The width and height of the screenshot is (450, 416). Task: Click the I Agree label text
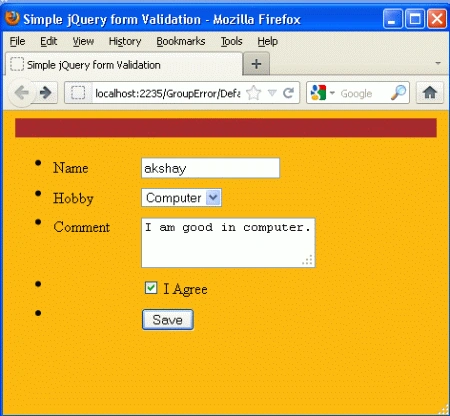185,289
